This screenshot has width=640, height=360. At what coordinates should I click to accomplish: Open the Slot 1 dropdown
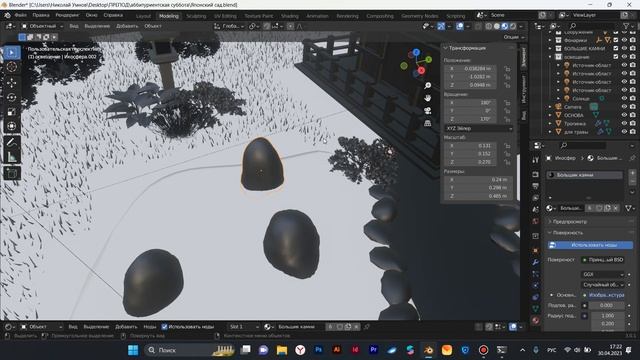pos(244,327)
